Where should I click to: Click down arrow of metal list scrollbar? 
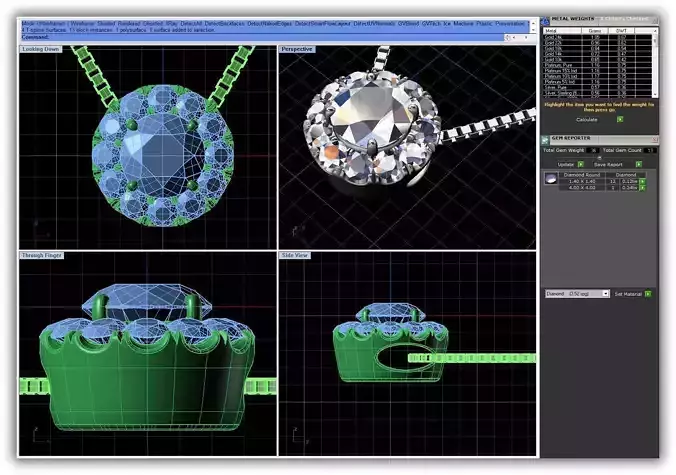[x=655, y=94]
